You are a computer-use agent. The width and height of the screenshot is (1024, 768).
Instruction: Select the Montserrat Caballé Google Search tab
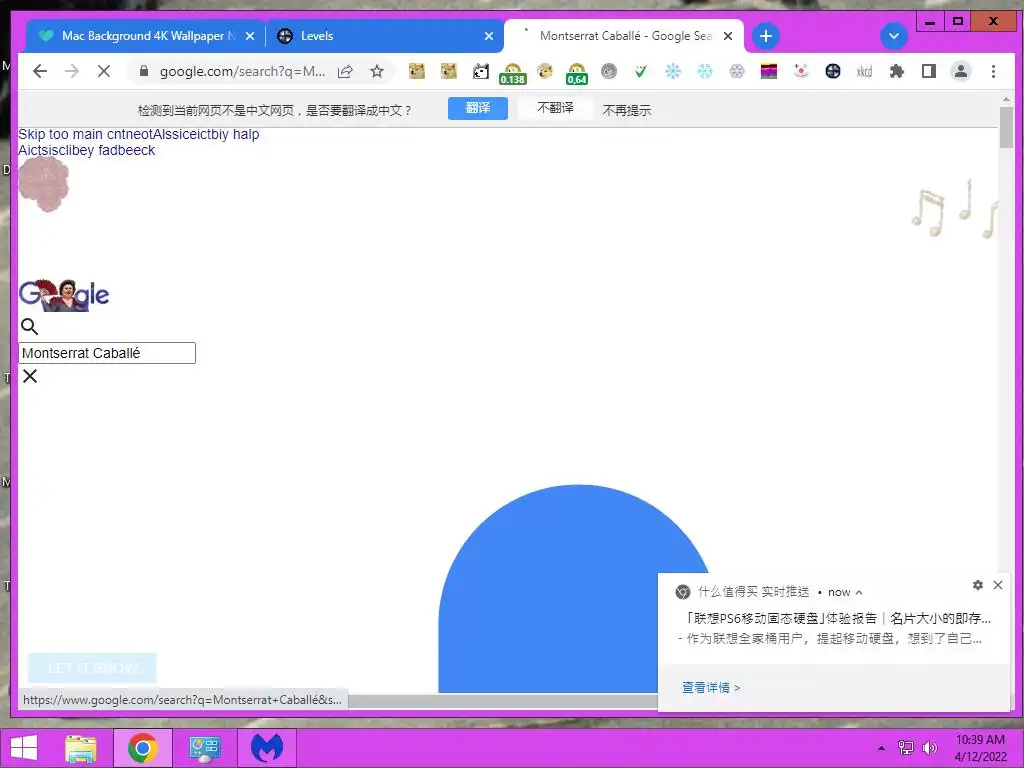click(x=626, y=36)
